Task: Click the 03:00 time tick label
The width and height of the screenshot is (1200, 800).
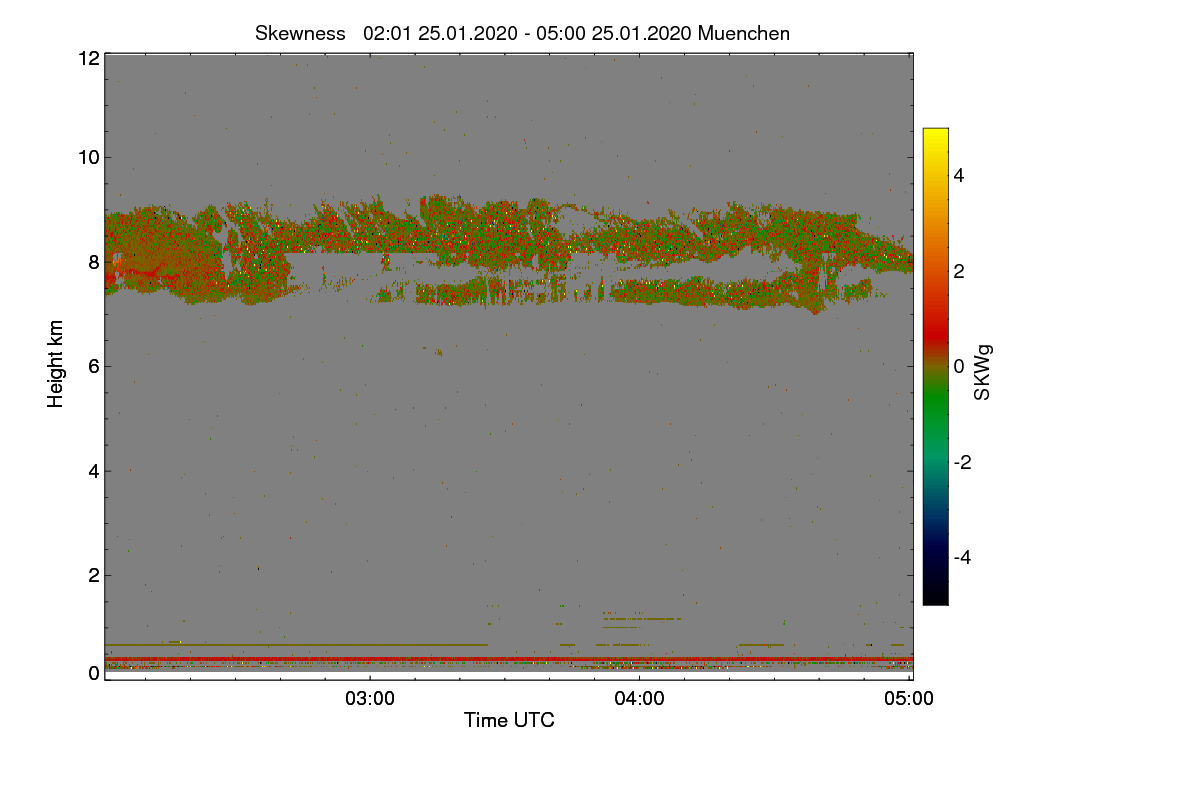Action: pos(370,699)
